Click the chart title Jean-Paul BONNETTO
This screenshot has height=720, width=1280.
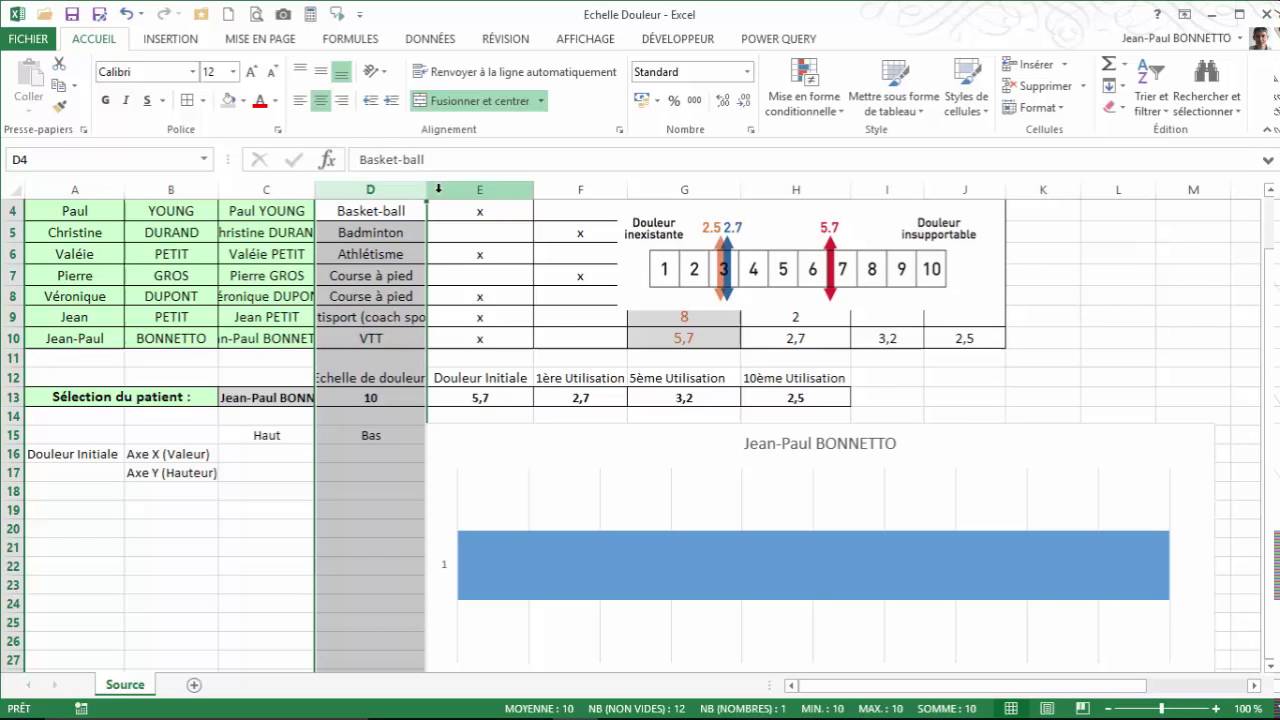[820, 443]
